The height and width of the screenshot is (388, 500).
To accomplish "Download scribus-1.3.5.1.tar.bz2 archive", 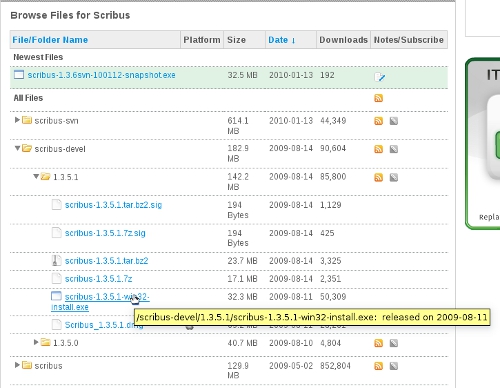I will (106, 261).
